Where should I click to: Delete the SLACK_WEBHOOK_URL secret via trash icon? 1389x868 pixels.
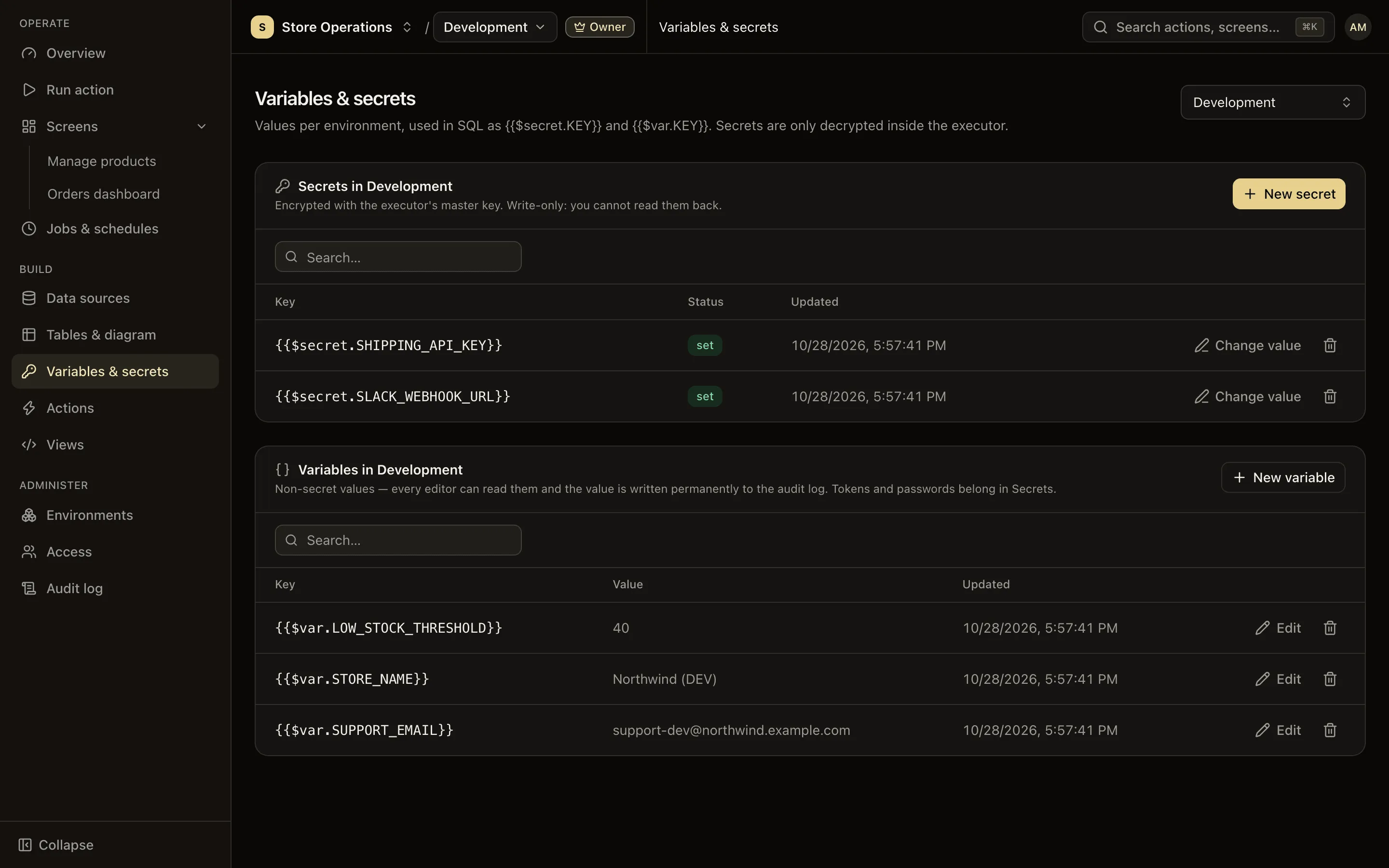pos(1330,396)
